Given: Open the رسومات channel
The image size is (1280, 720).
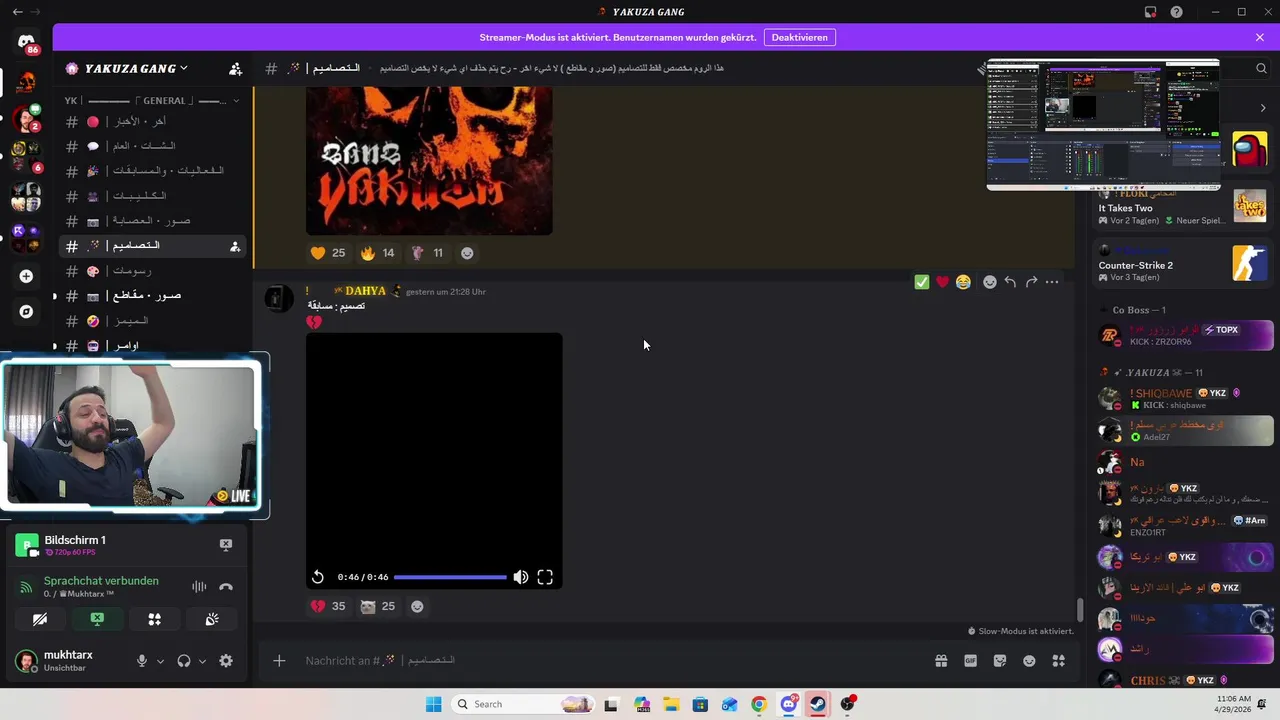Looking at the screenshot, I should coord(151,271).
